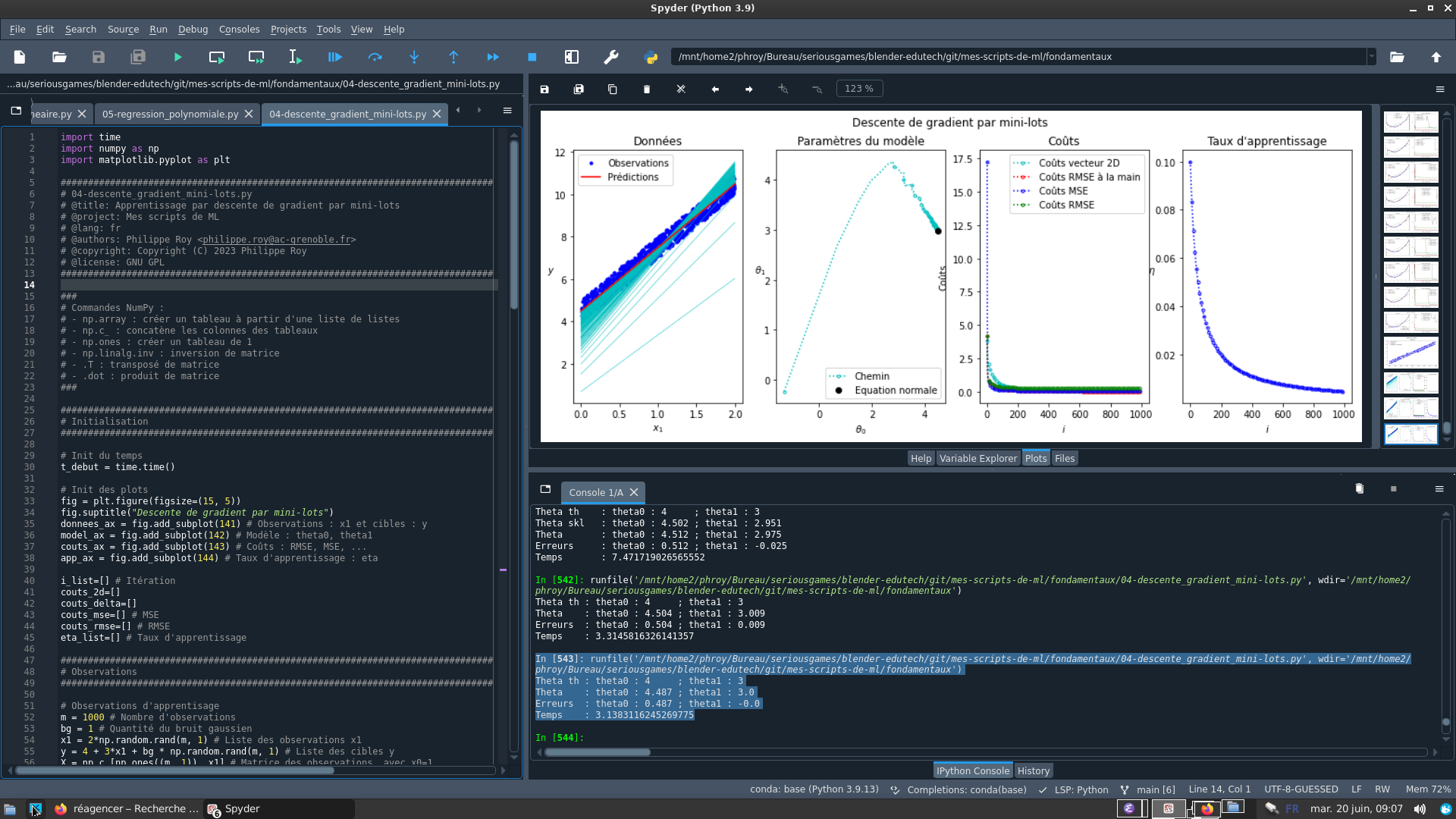Viewport: 1456px width, 819px height.
Task: Click the Save file icon
Action: click(98, 57)
